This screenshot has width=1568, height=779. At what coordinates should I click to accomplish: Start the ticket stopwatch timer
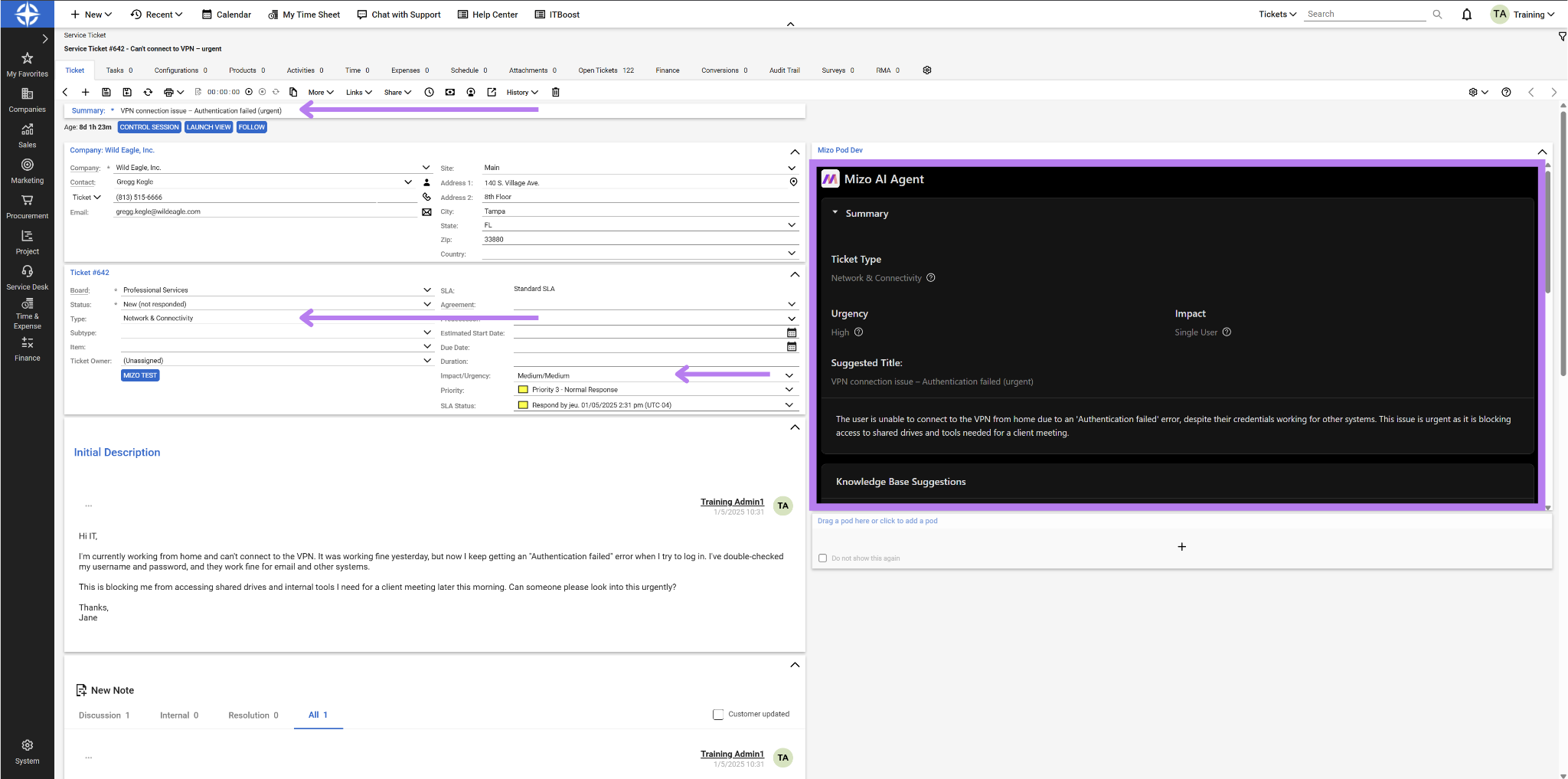pos(249,92)
